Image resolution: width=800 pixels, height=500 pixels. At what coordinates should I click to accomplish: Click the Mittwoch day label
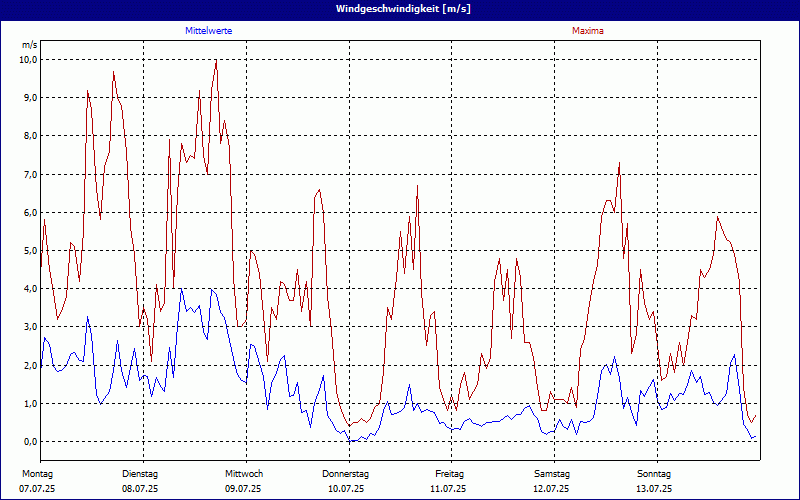[x=244, y=473]
